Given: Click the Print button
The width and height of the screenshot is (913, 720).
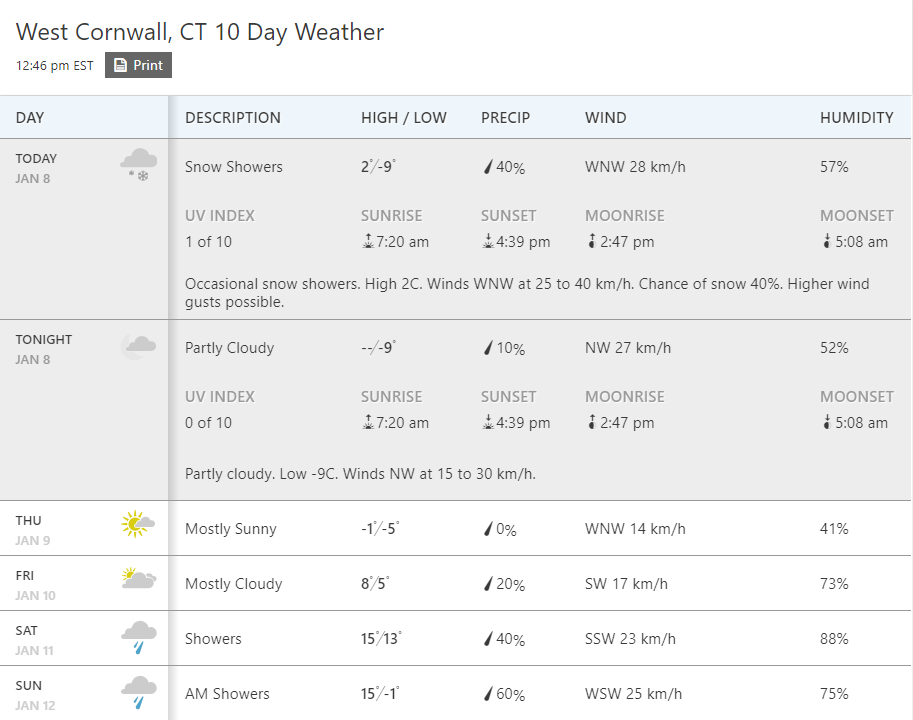Looking at the screenshot, I should [x=138, y=65].
